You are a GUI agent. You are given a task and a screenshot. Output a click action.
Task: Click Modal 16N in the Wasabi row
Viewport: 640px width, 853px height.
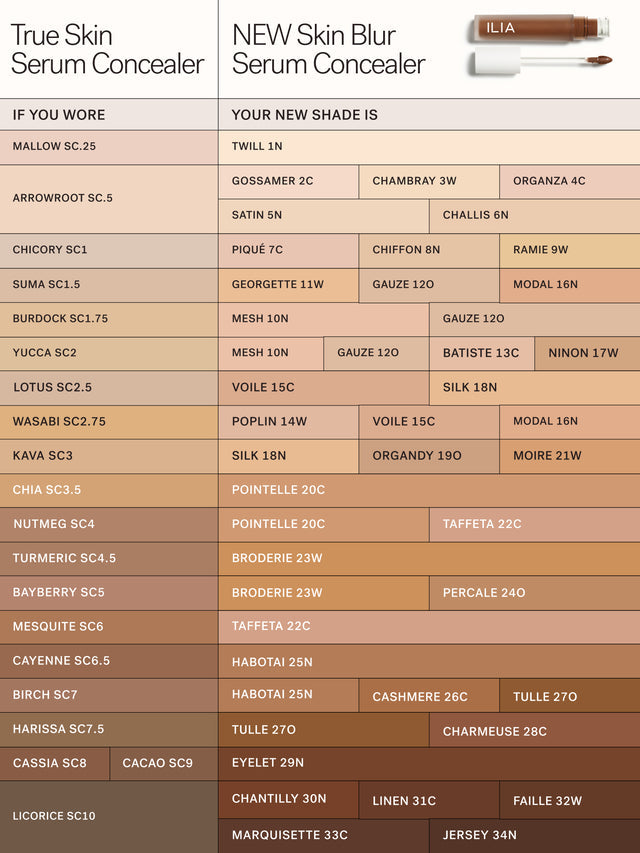pos(570,422)
